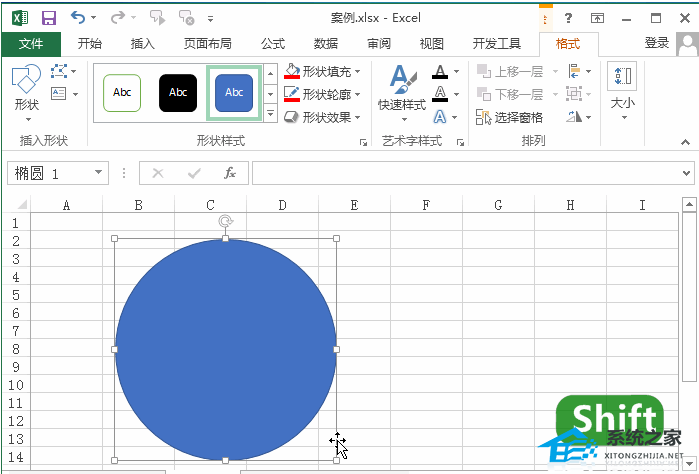Open the Name Box dropdown arrow
The width and height of the screenshot is (699, 474).
click(99, 173)
